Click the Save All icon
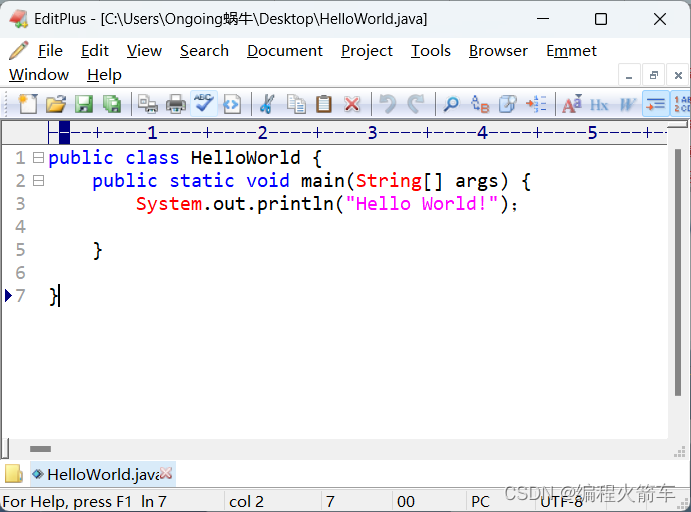The width and height of the screenshot is (691, 512). pos(112,104)
